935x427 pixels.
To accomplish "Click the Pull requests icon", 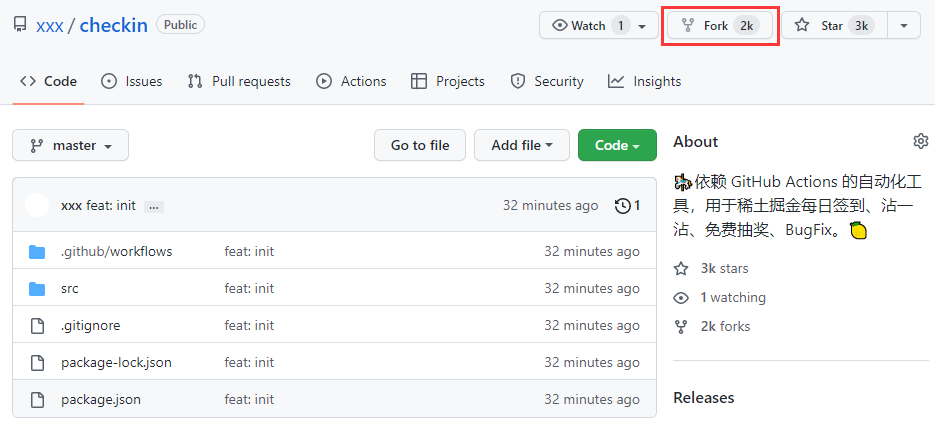I will (194, 81).
